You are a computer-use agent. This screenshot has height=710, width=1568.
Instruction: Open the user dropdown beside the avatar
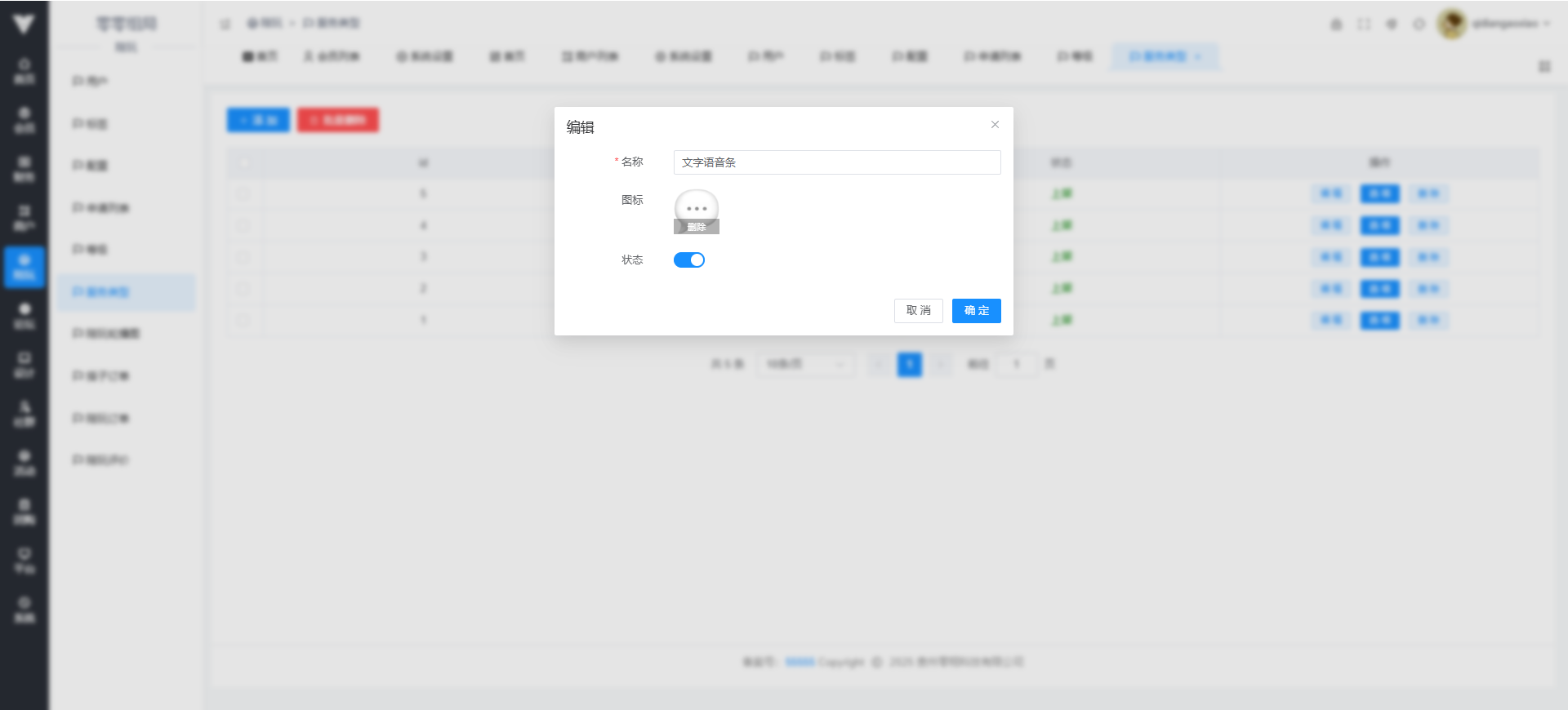(1511, 24)
